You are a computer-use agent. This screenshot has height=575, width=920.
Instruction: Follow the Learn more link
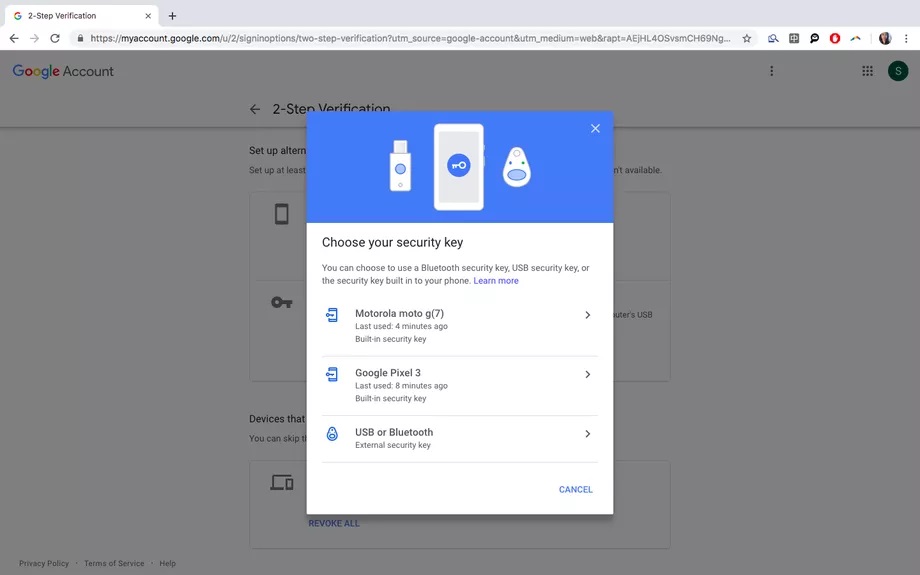coord(496,280)
